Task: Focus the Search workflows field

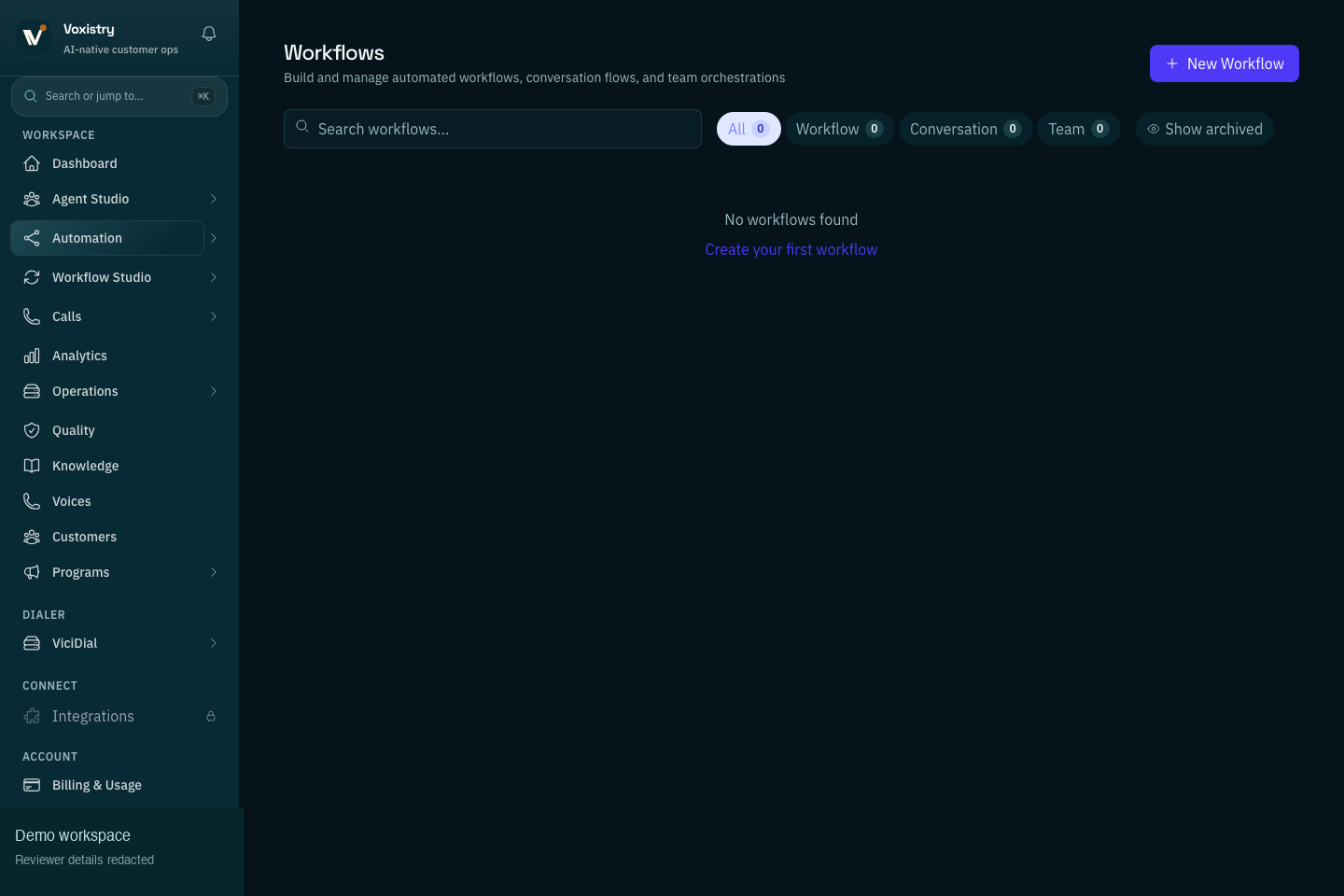Action: 493,129
